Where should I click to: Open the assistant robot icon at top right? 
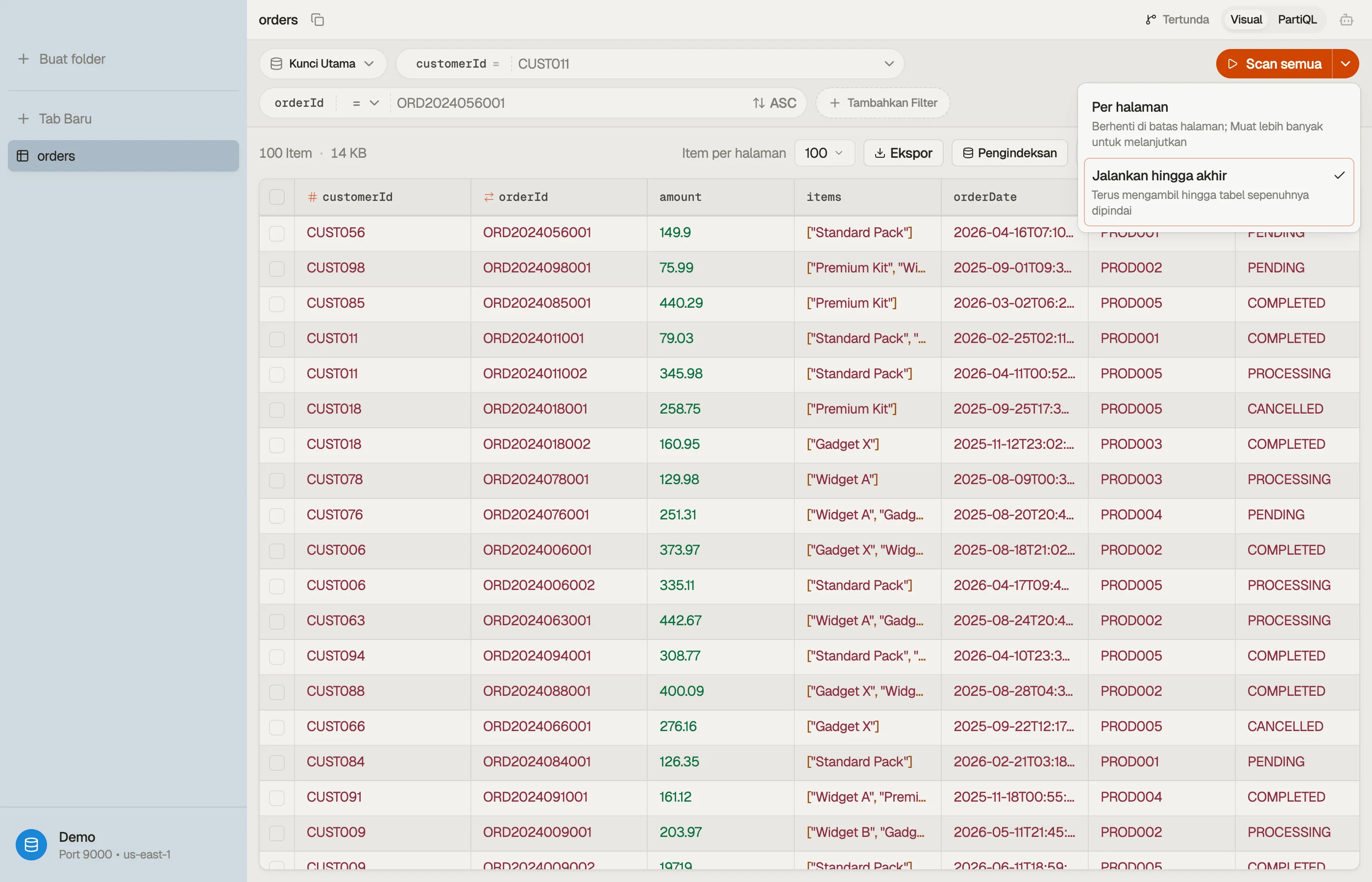[x=1346, y=20]
